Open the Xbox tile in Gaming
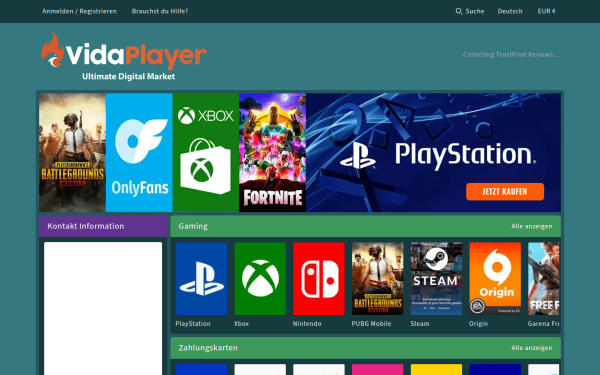The image size is (600, 375). (x=260, y=279)
